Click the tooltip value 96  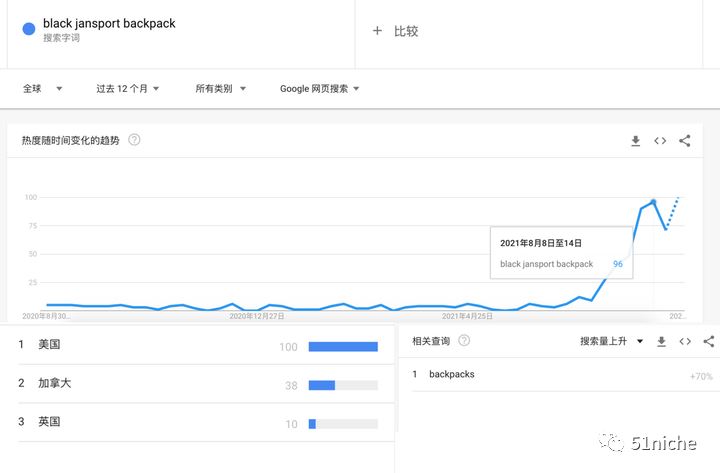[x=618, y=264]
